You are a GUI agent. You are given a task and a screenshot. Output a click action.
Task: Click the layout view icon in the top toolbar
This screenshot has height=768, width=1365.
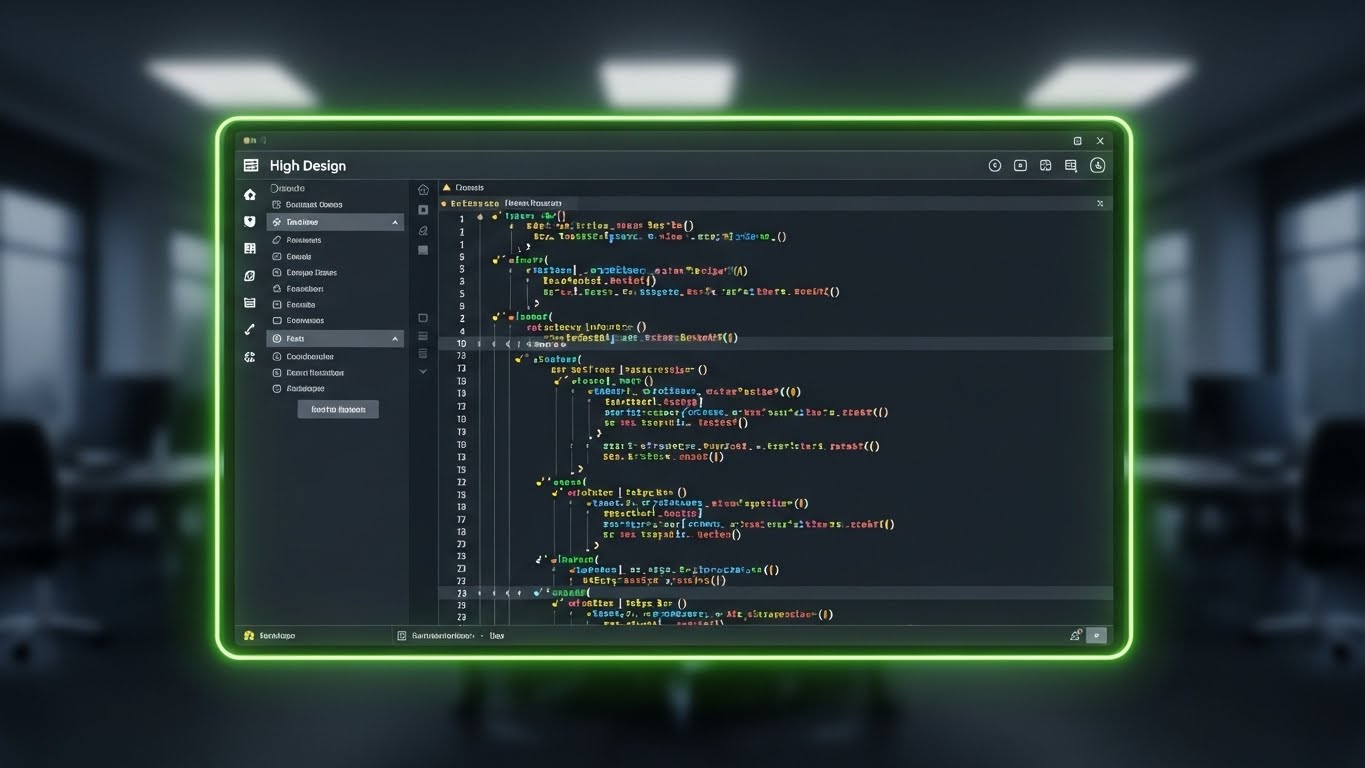click(x=1070, y=165)
